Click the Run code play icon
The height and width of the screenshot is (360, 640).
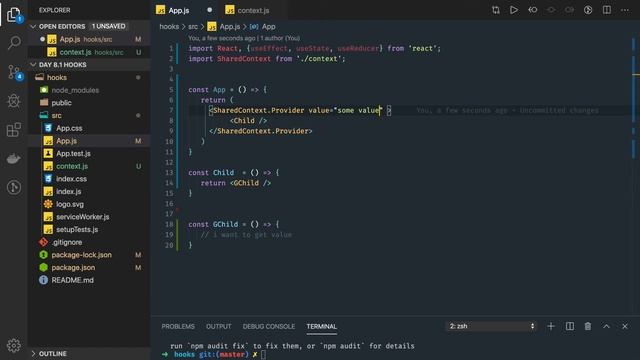click(x=514, y=10)
